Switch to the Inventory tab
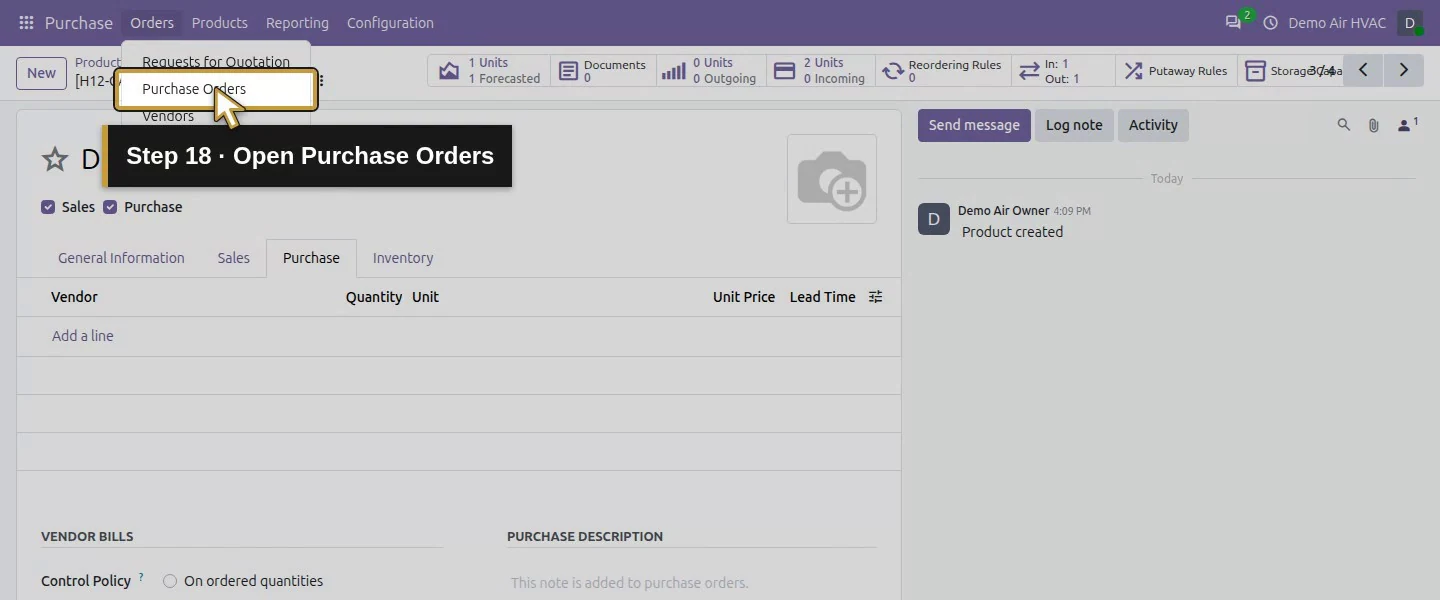1440x600 pixels. pos(403,258)
